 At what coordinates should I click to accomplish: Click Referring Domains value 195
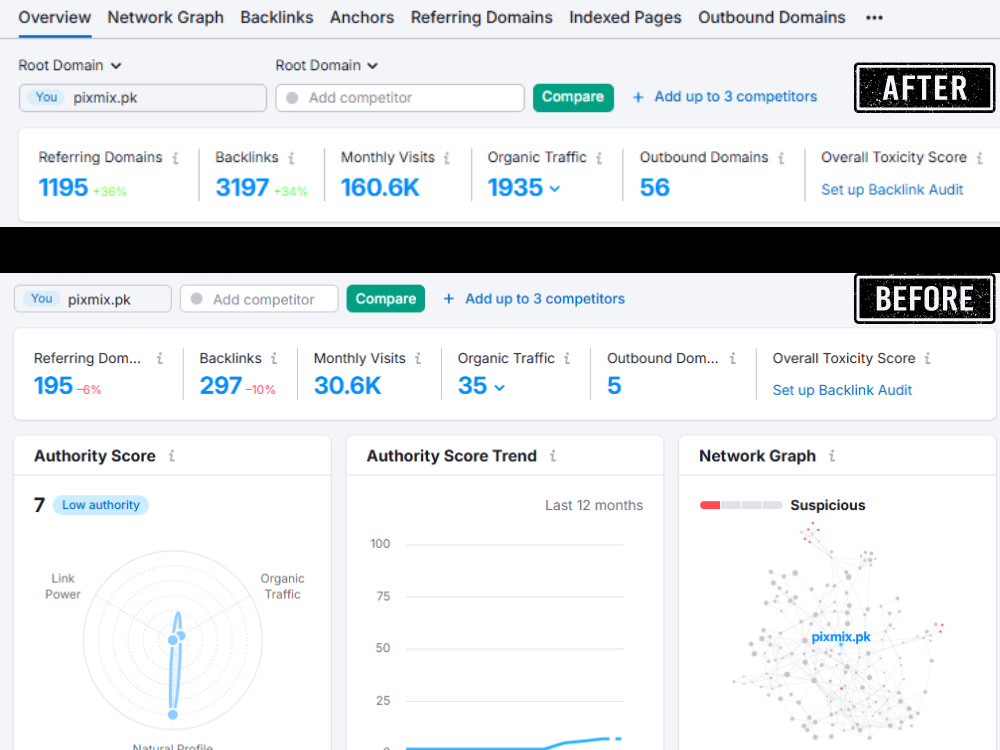53,385
